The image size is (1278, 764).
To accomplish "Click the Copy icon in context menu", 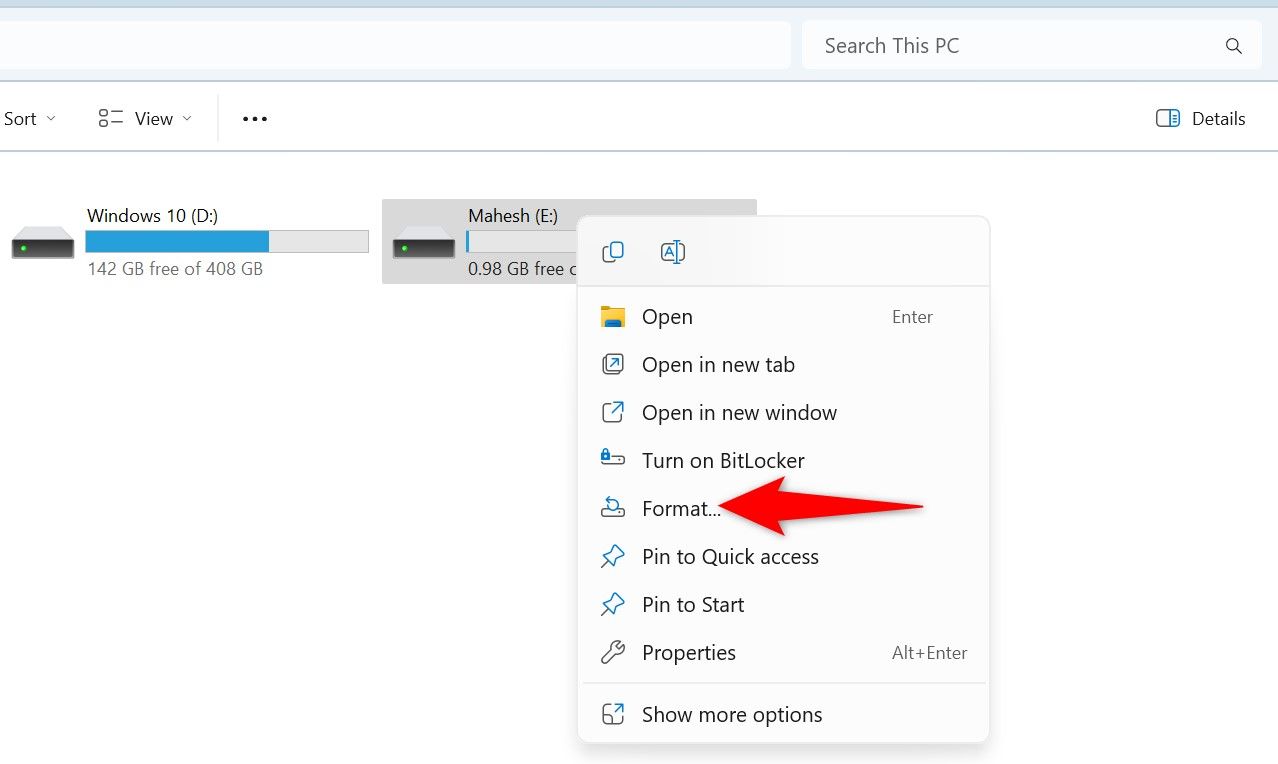I will point(613,252).
